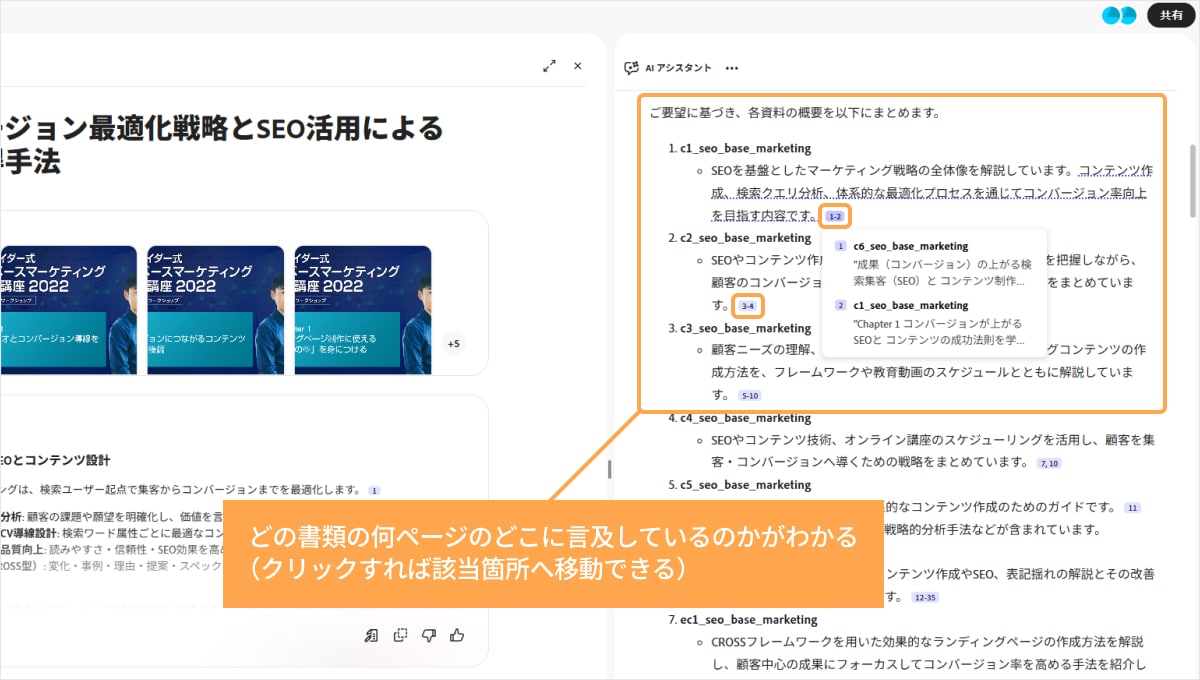Copy the summary with the copy icon
The height and width of the screenshot is (680, 1200).
[401, 635]
